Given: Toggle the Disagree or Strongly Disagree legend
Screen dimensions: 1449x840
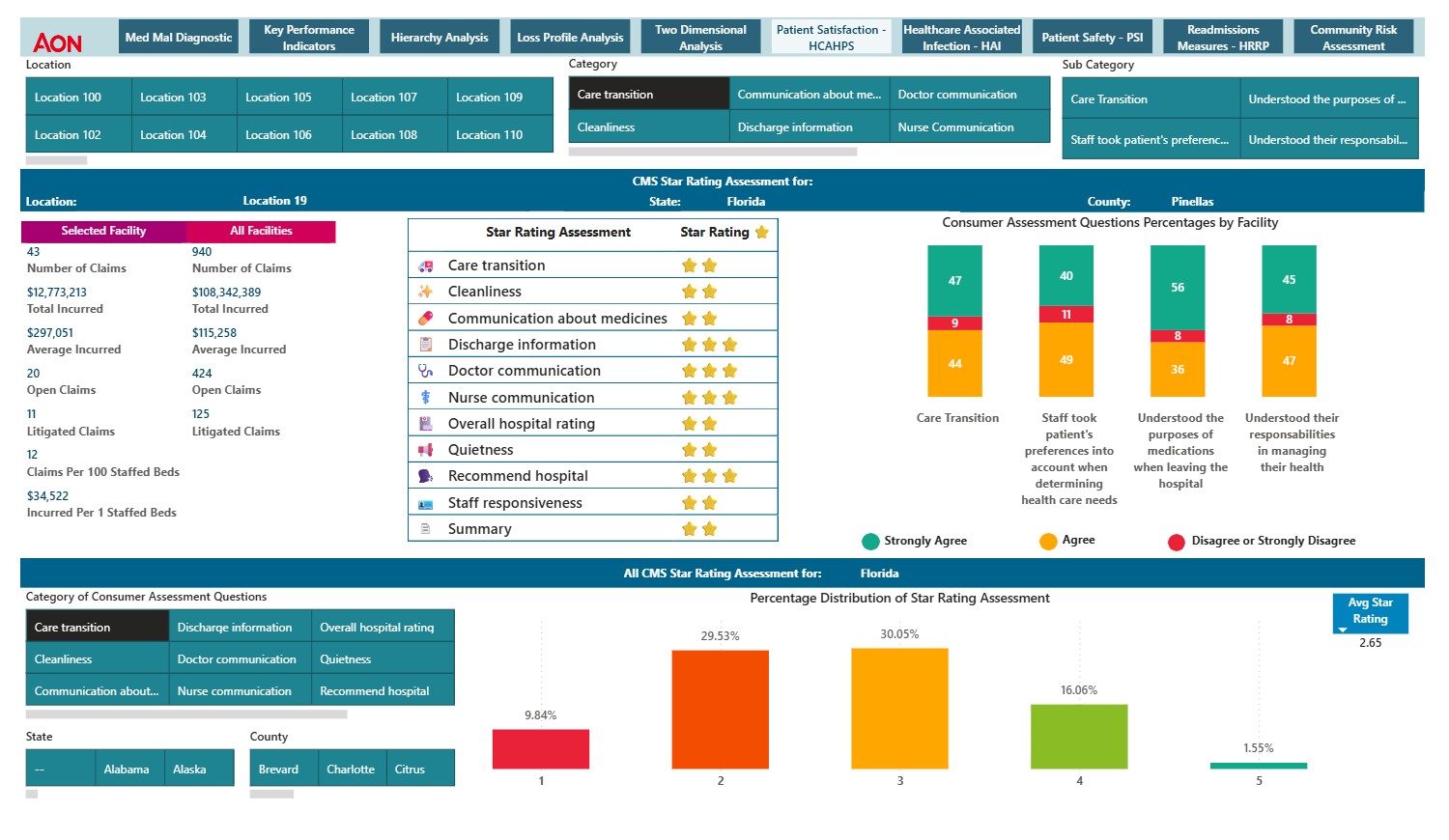Looking at the screenshot, I should point(1177,541).
